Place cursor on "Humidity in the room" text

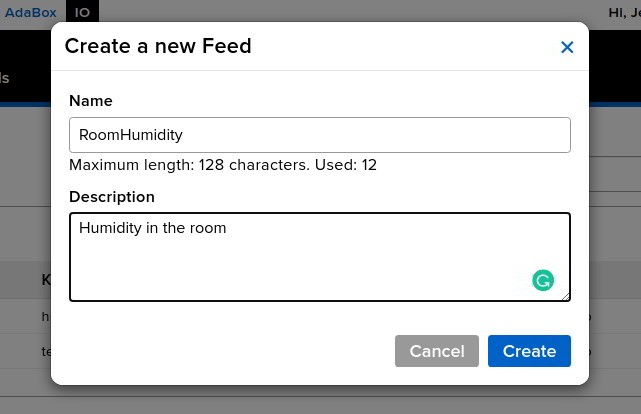(152, 228)
